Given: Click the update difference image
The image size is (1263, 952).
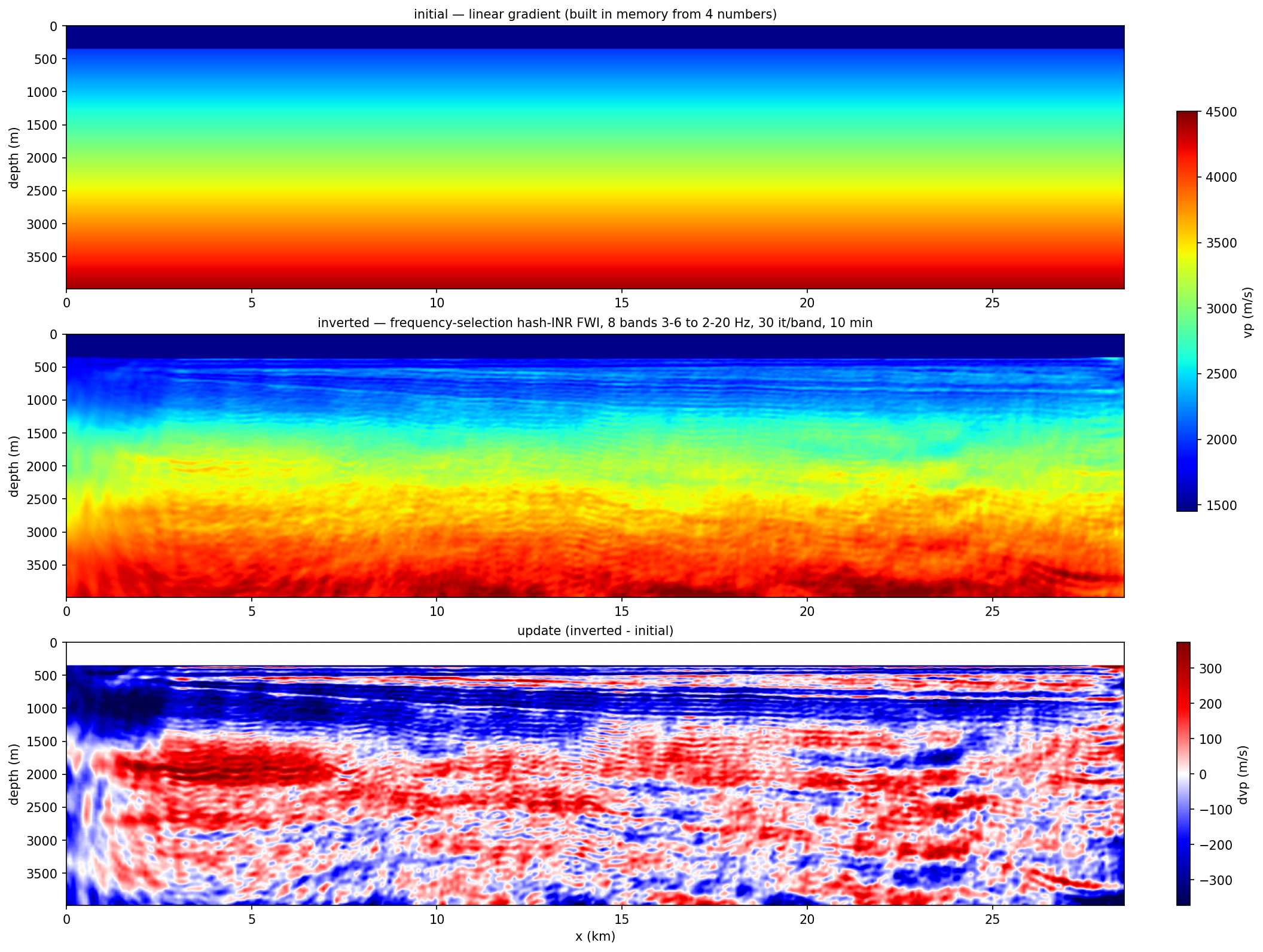Looking at the screenshot, I should (595, 774).
